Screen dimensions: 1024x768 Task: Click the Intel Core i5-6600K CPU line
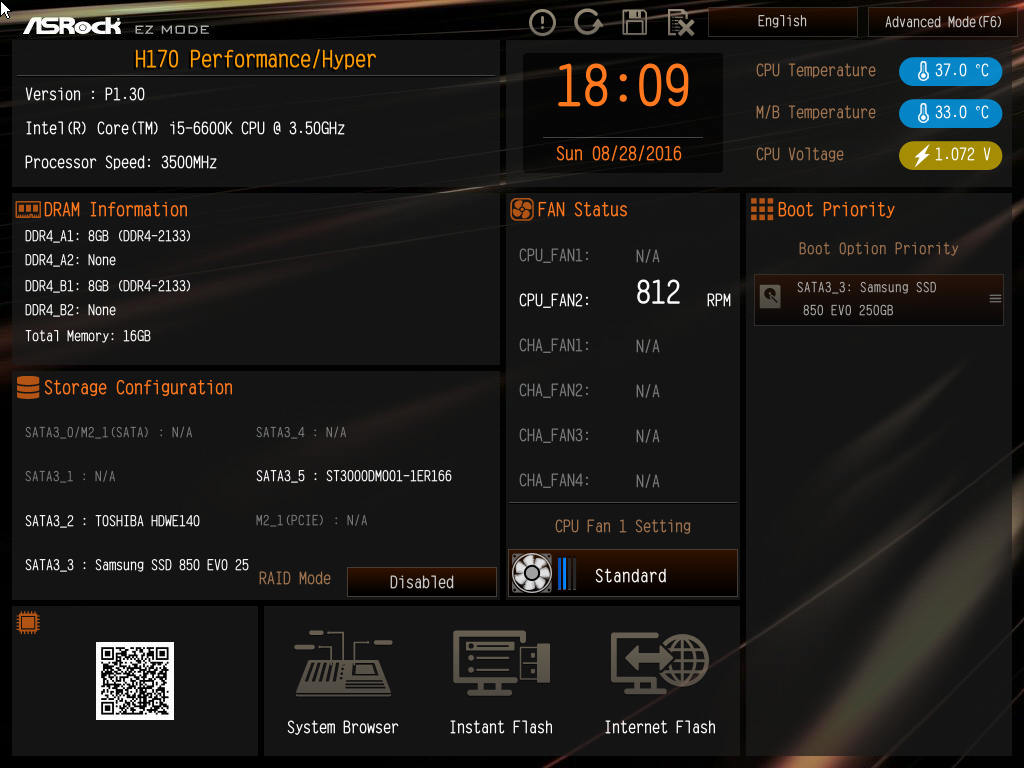185,129
